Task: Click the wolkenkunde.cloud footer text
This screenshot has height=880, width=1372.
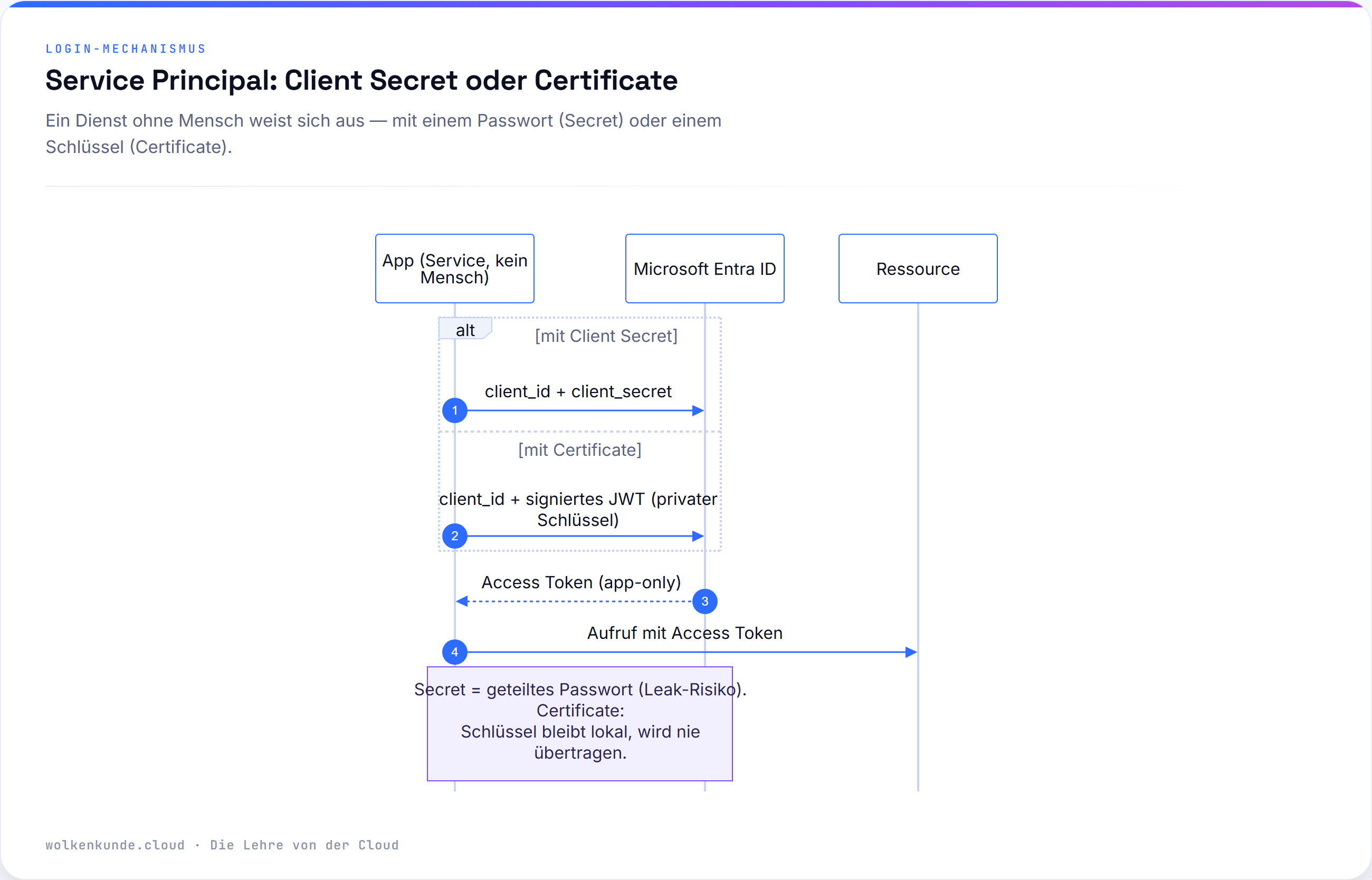Action: coord(222,845)
